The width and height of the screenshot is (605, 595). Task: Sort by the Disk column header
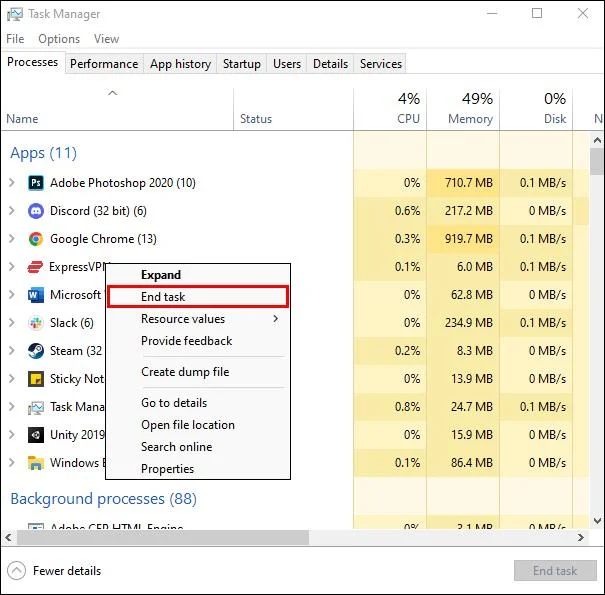coord(536,110)
